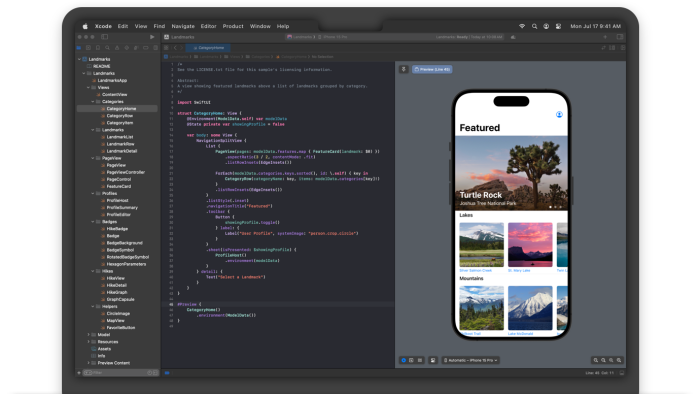Viewport: 700px width, 394px height.
Task: Click the iPhone 15 Pro run destination
Action: pyautogui.click(x=333, y=37)
